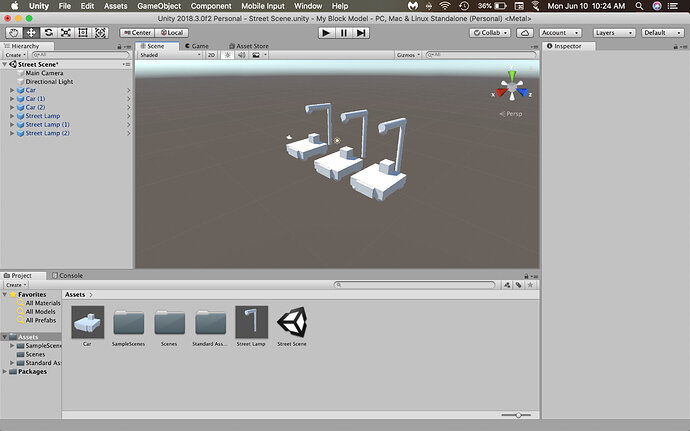Open the Component menu
The width and height of the screenshot is (690, 431).
(x=211, y=6)
